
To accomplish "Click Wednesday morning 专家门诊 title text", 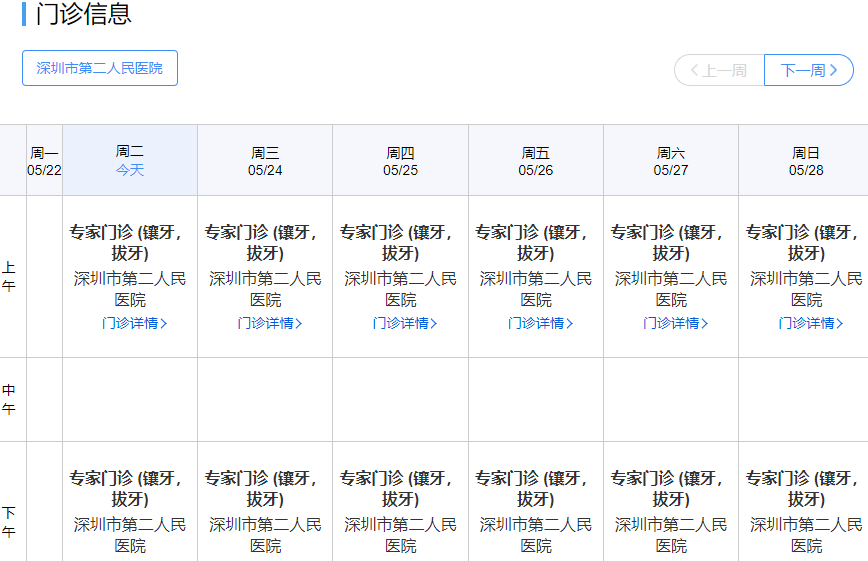I will [x=265, y=242].
